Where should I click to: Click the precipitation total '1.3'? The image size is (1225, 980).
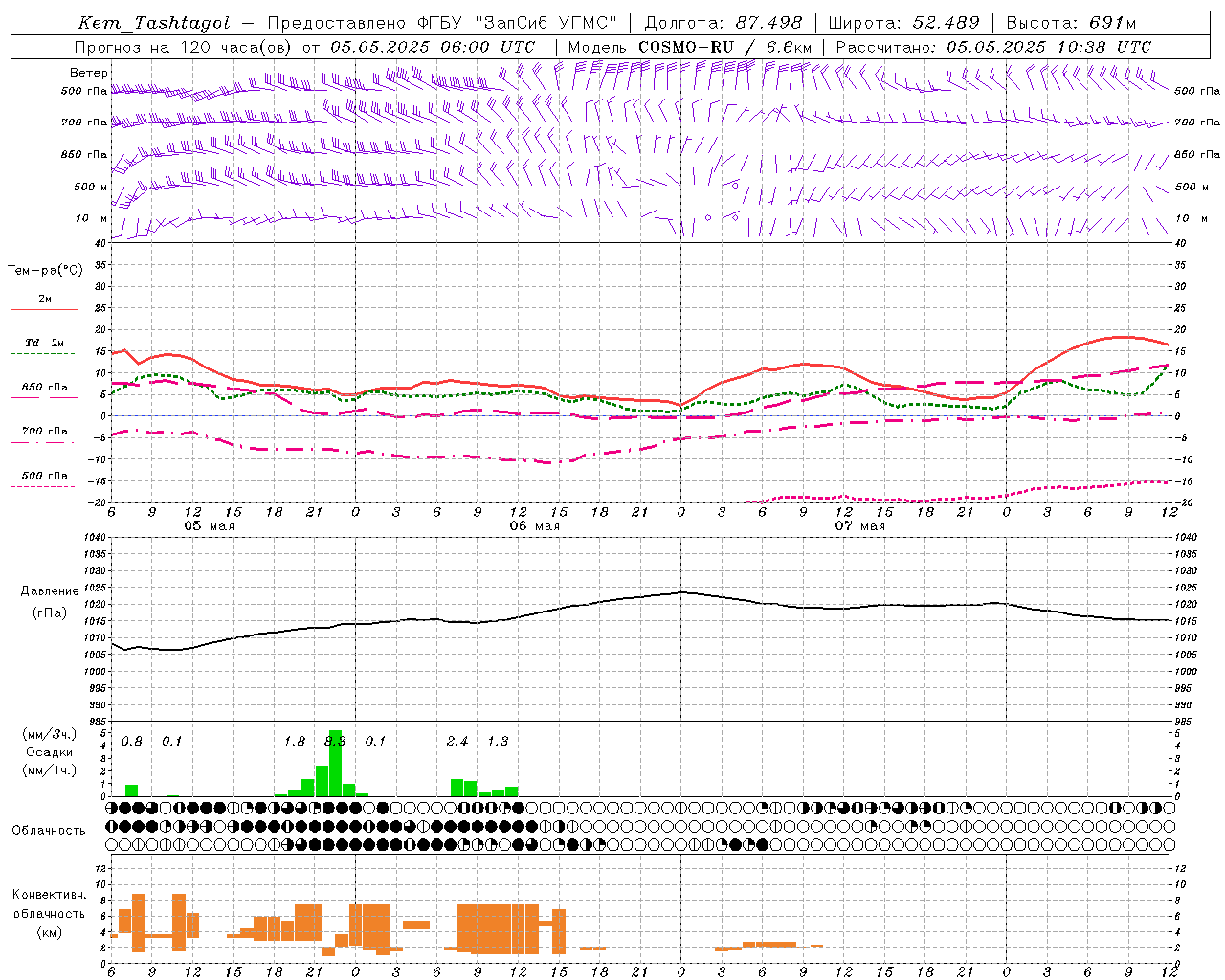coord(498,742)
